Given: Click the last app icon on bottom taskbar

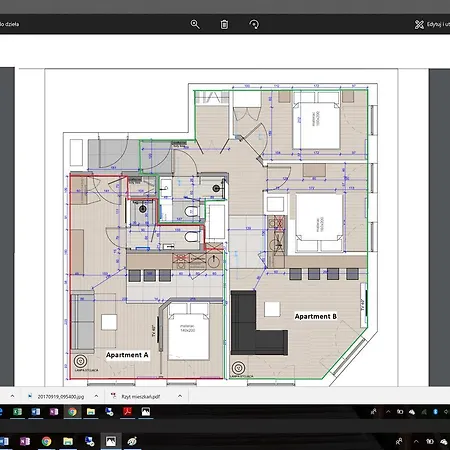Looking at the screenshot, I should (132, 442).
